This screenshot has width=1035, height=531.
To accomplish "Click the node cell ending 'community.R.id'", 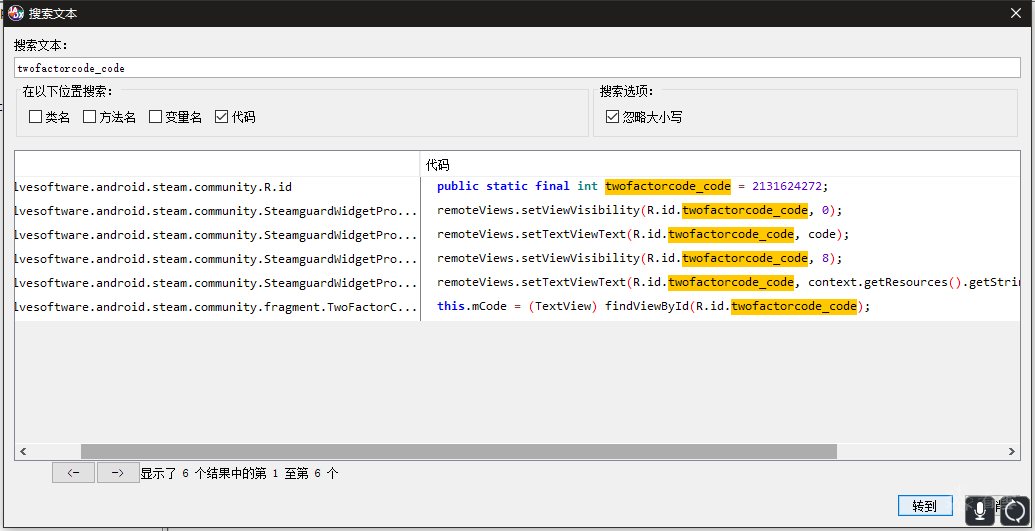I will tap(217, 187).
